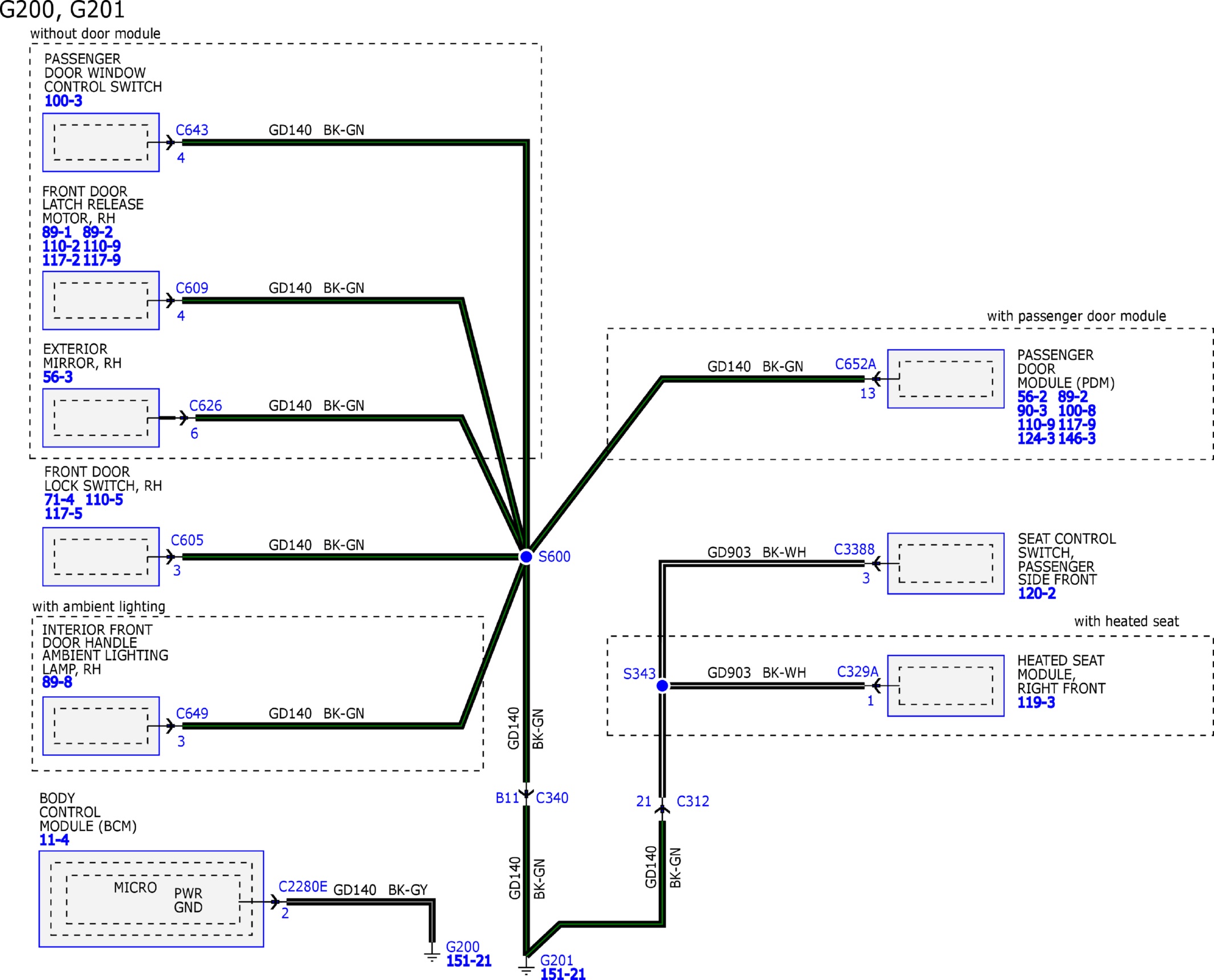Open 151-21 reference next to G200

point(469,961)
